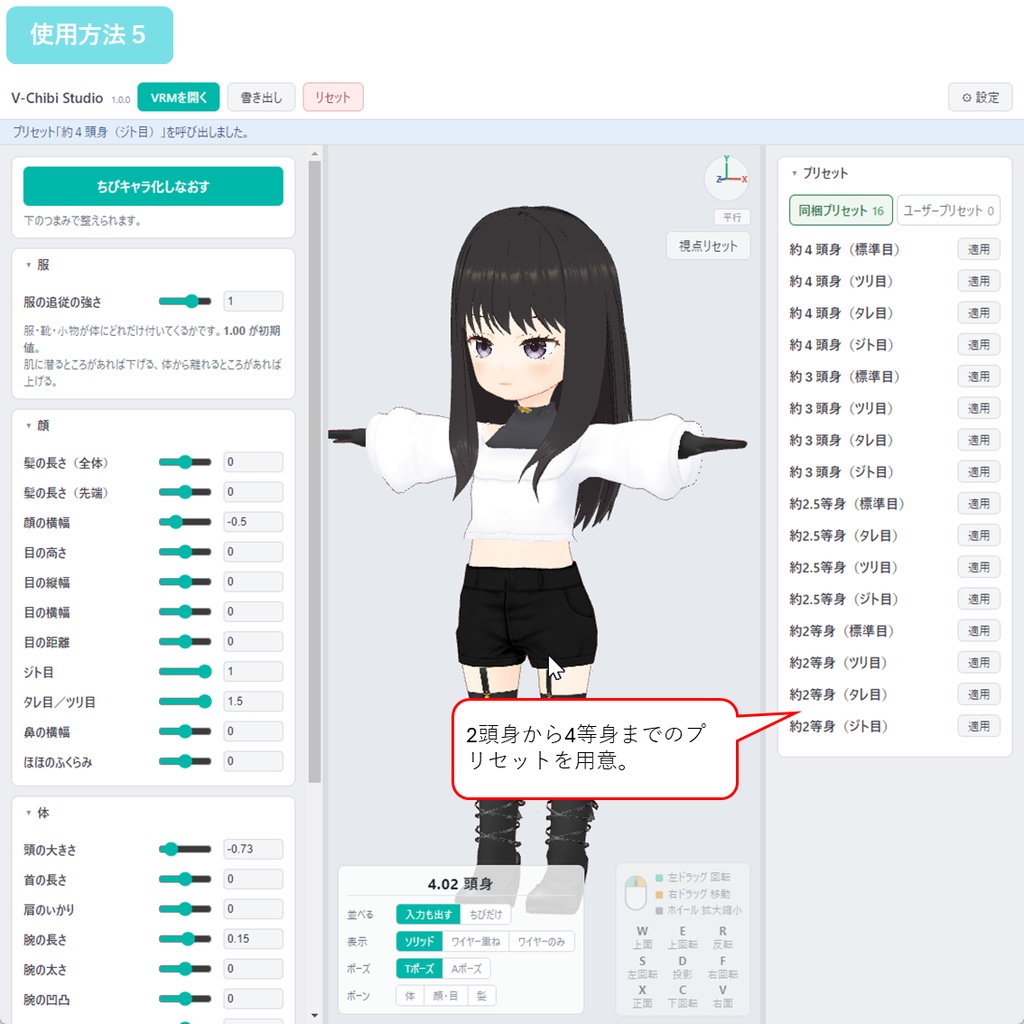The height and width of the screenshot is (1024, 1024).
Task: Apply preset 約4頭身（標準目）
Action: (x=978, y=249)
